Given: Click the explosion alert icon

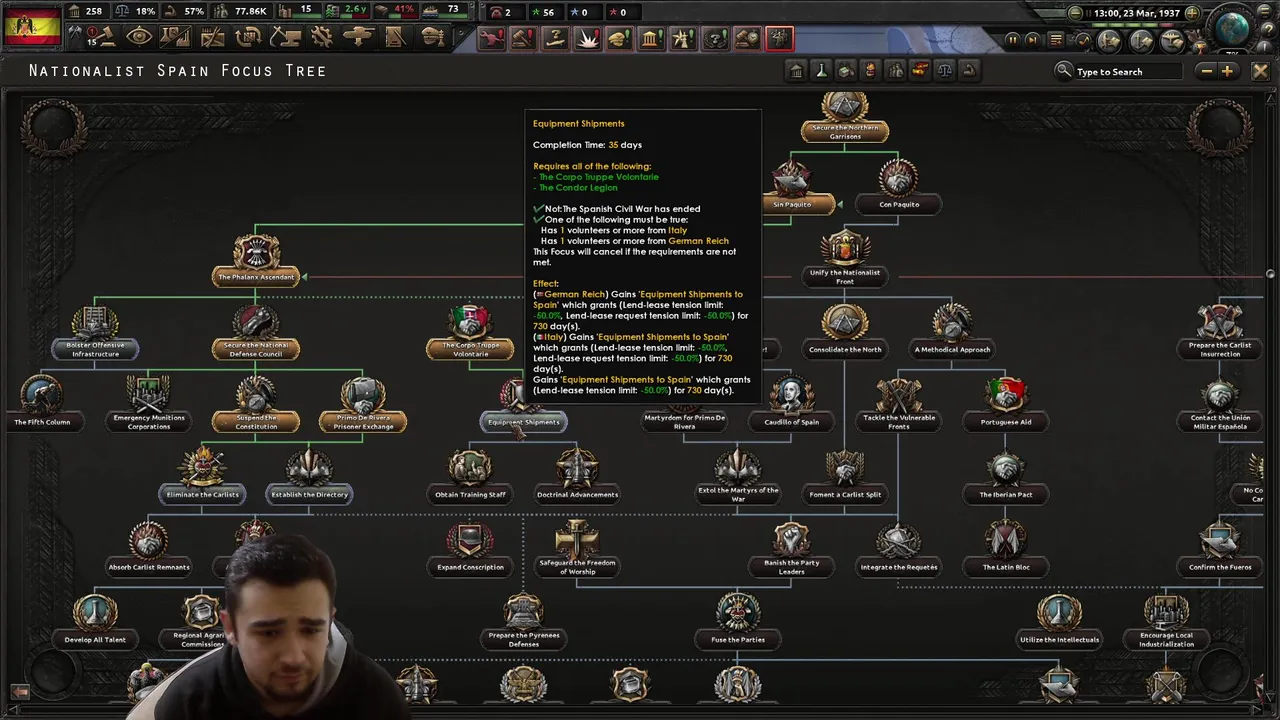Looking at the screenshot, I should pyautogui.click(x=587, y=39).
